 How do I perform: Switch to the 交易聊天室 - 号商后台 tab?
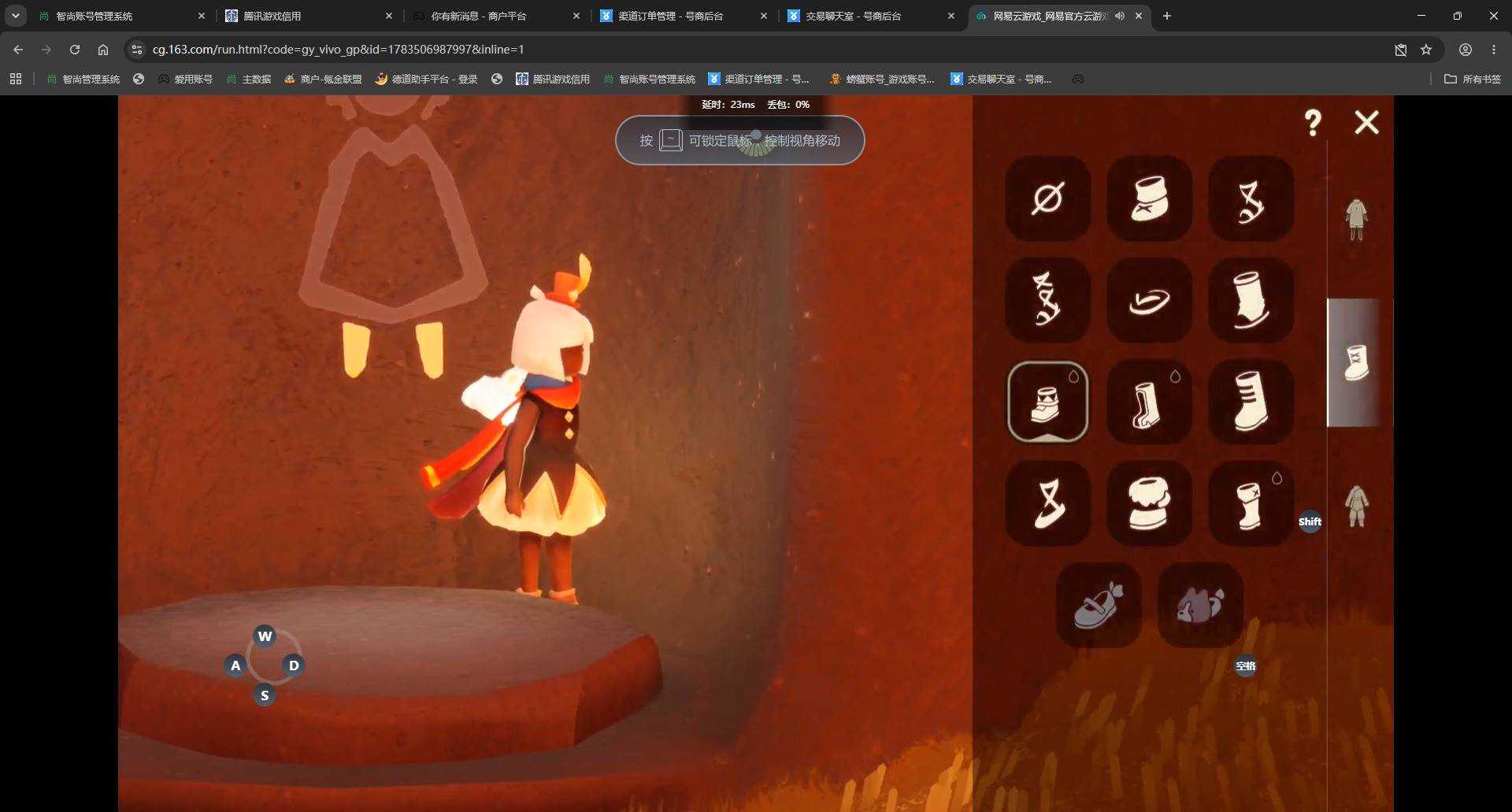871,16
